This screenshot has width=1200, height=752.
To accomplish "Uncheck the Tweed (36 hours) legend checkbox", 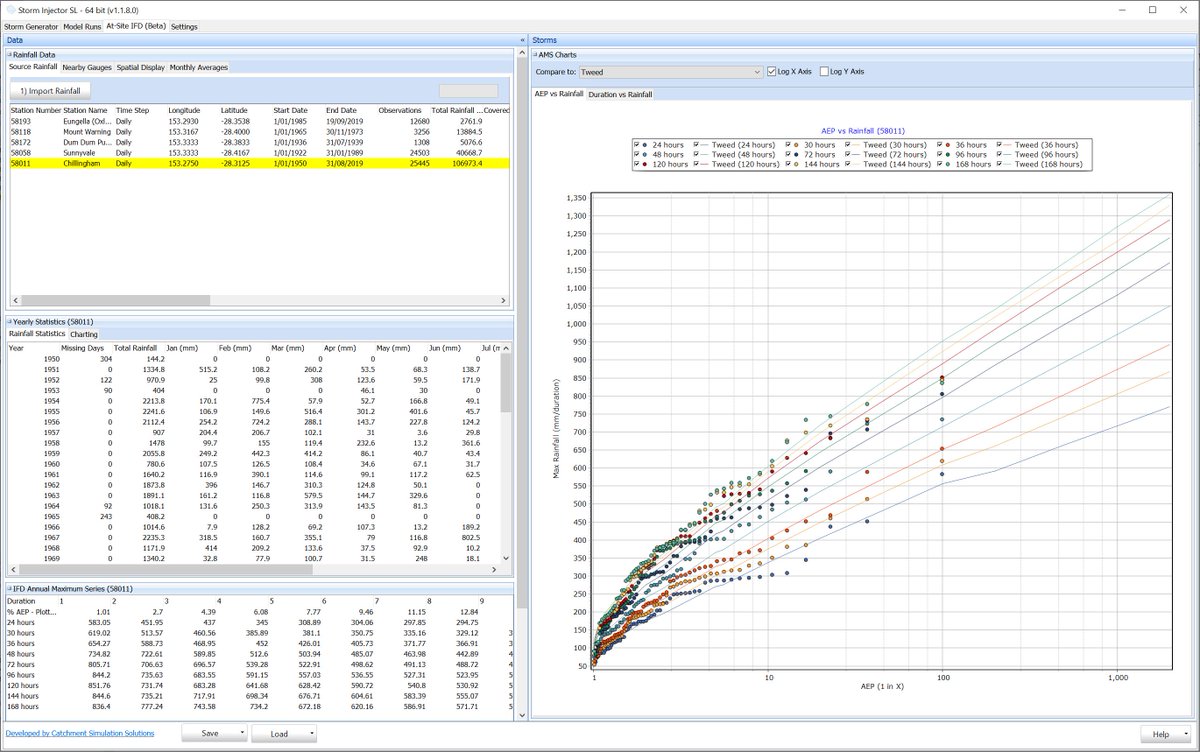I will 1001,145.
